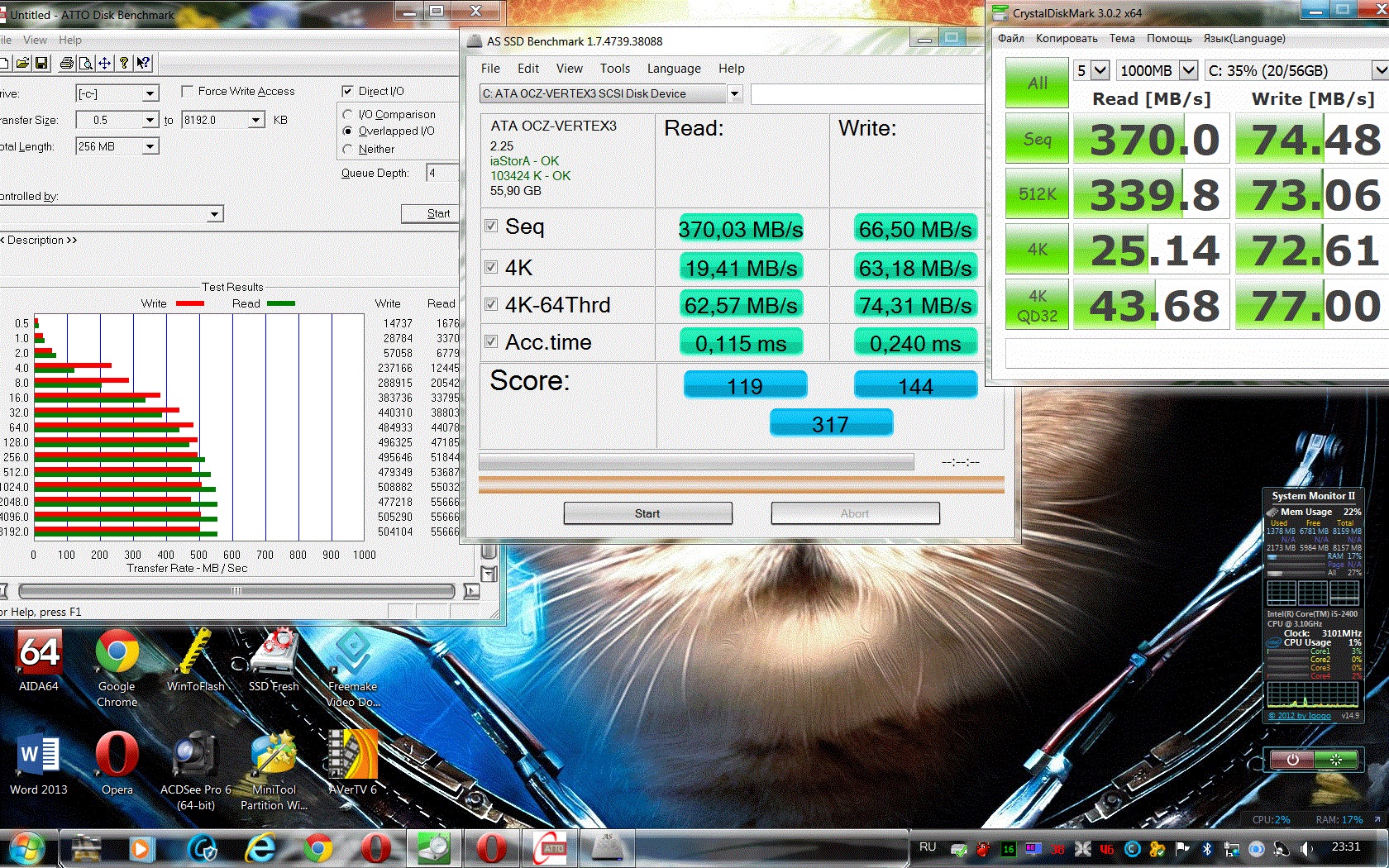
Task: Start the AS SSD benchmark
Action: [647, 513]
